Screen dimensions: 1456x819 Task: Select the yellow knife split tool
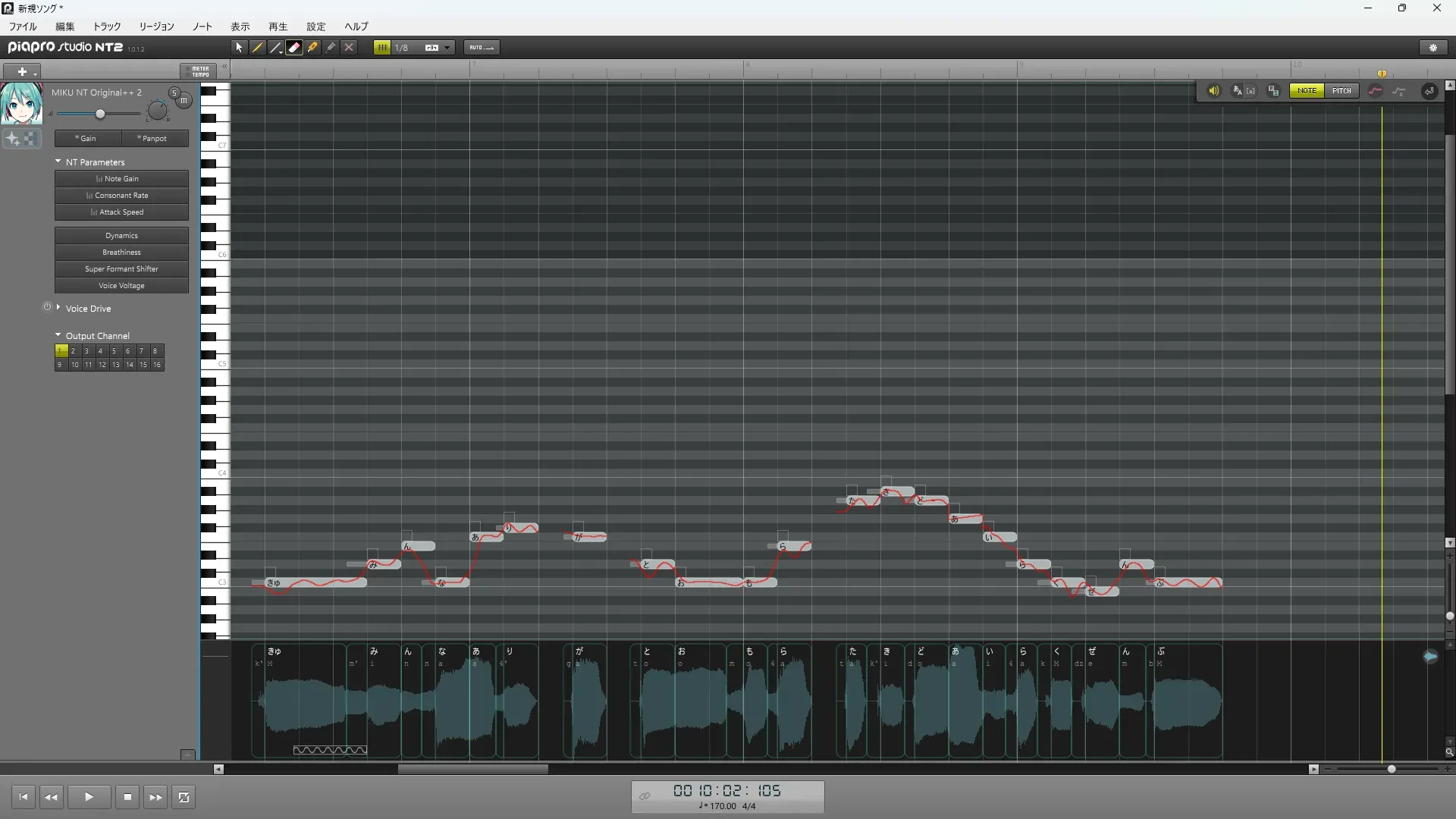coord(312,47)
